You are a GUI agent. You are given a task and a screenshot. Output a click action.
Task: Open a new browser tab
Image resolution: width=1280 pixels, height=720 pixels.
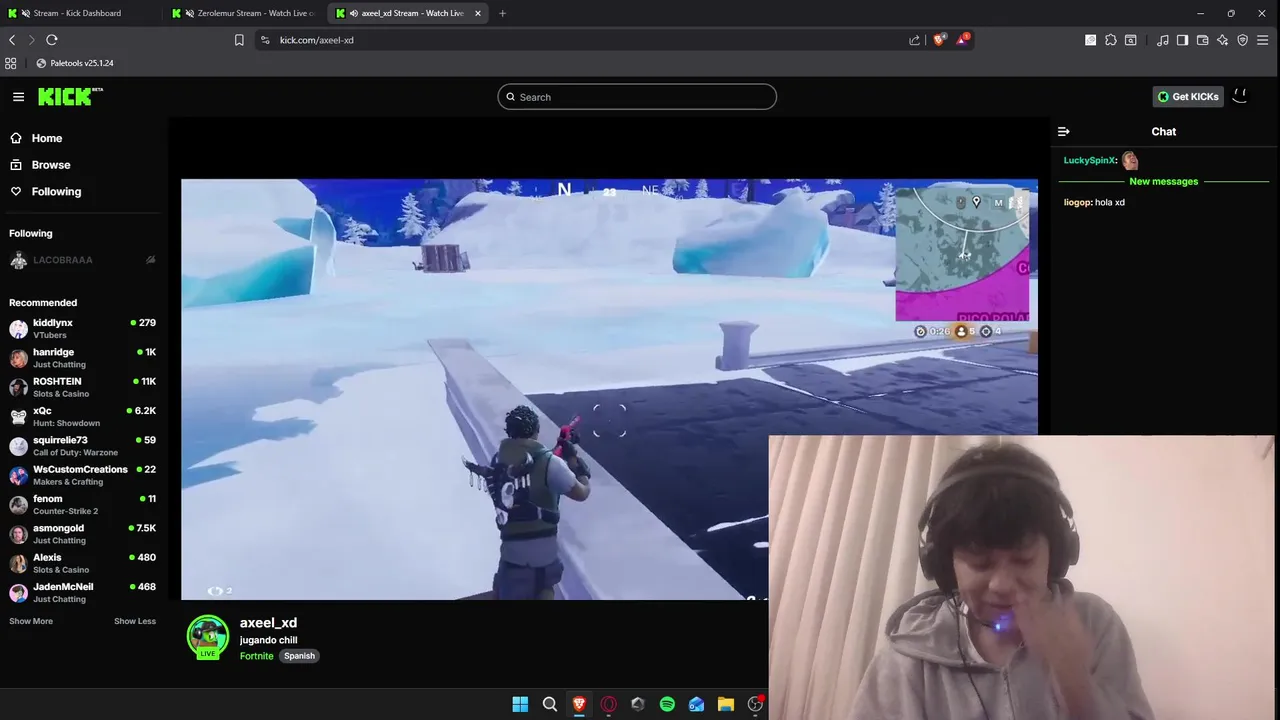(x=502, y=13)
